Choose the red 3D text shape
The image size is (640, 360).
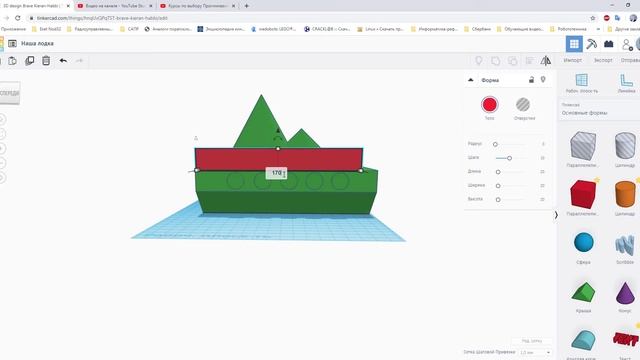pos(626,339)
